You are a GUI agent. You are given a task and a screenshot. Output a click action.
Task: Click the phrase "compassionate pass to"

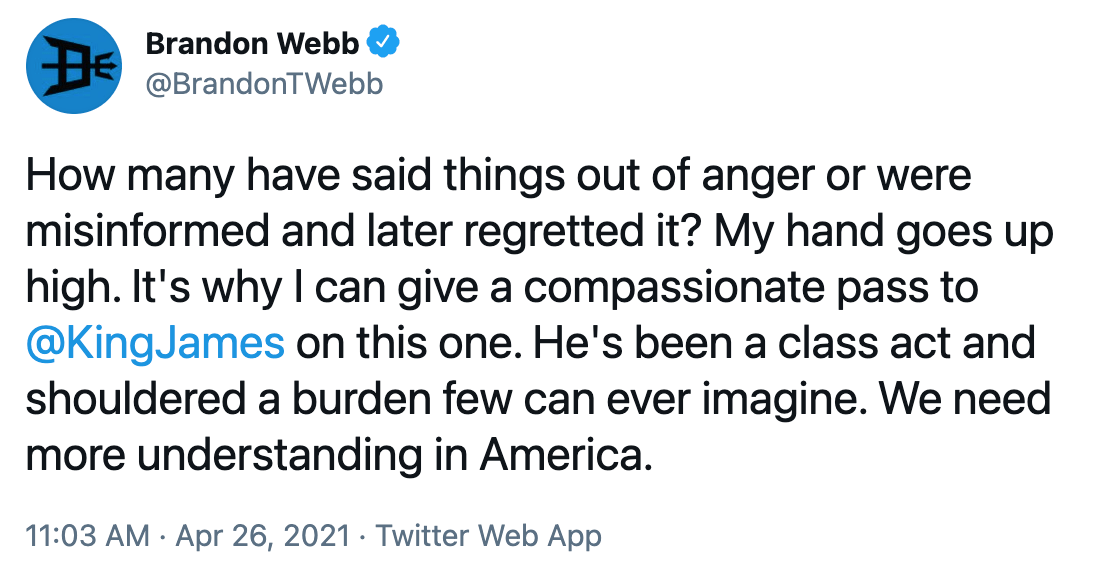[751, 289]
